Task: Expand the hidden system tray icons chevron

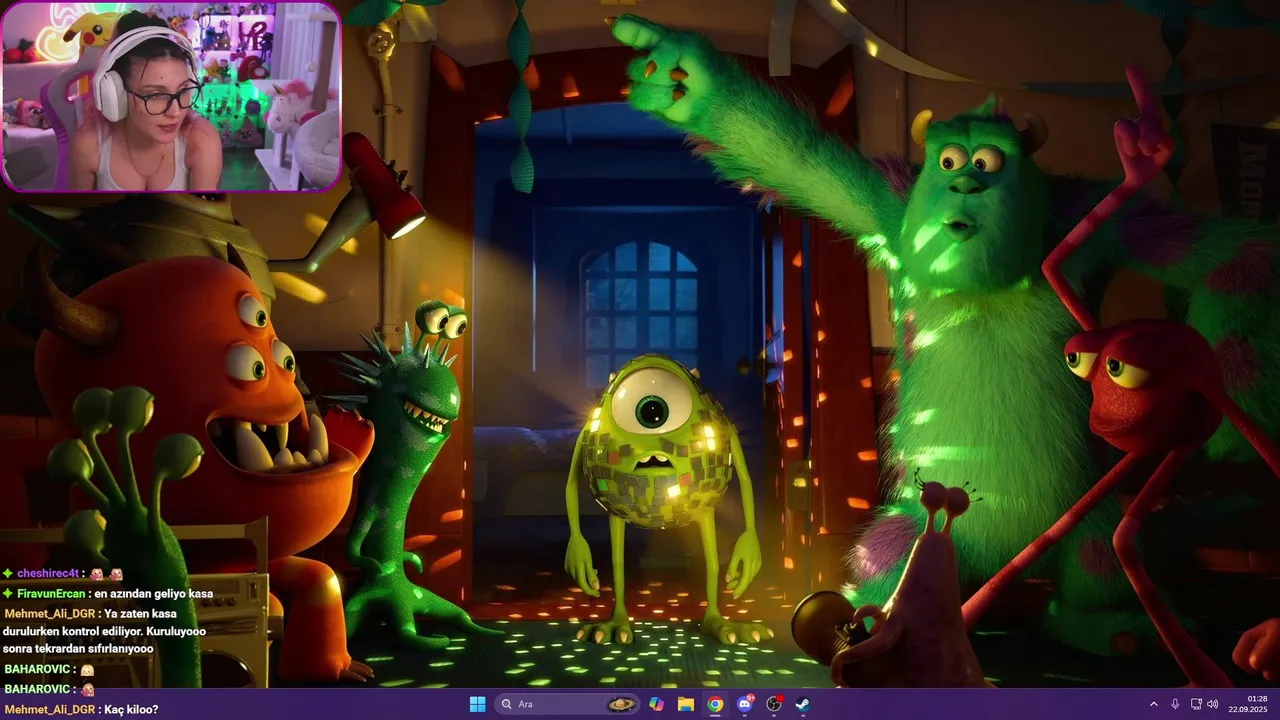Action: pos(1153,704)
